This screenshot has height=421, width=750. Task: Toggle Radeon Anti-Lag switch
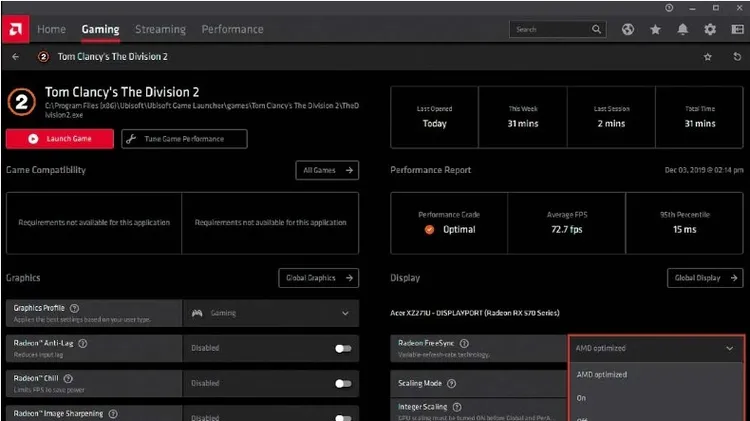343,348
